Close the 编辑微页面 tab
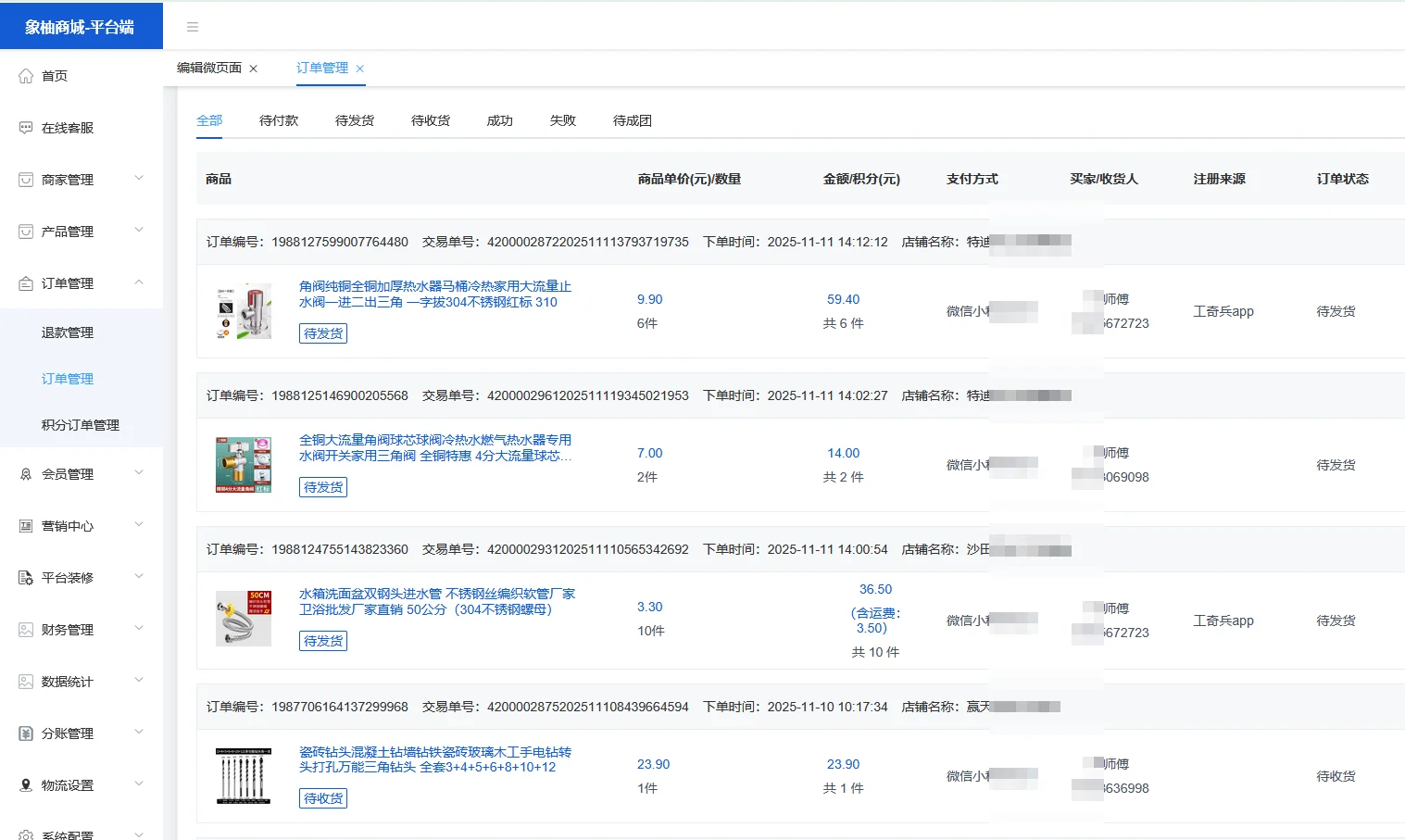This screenshot has height=840, width=1405. tap(253, 67)
